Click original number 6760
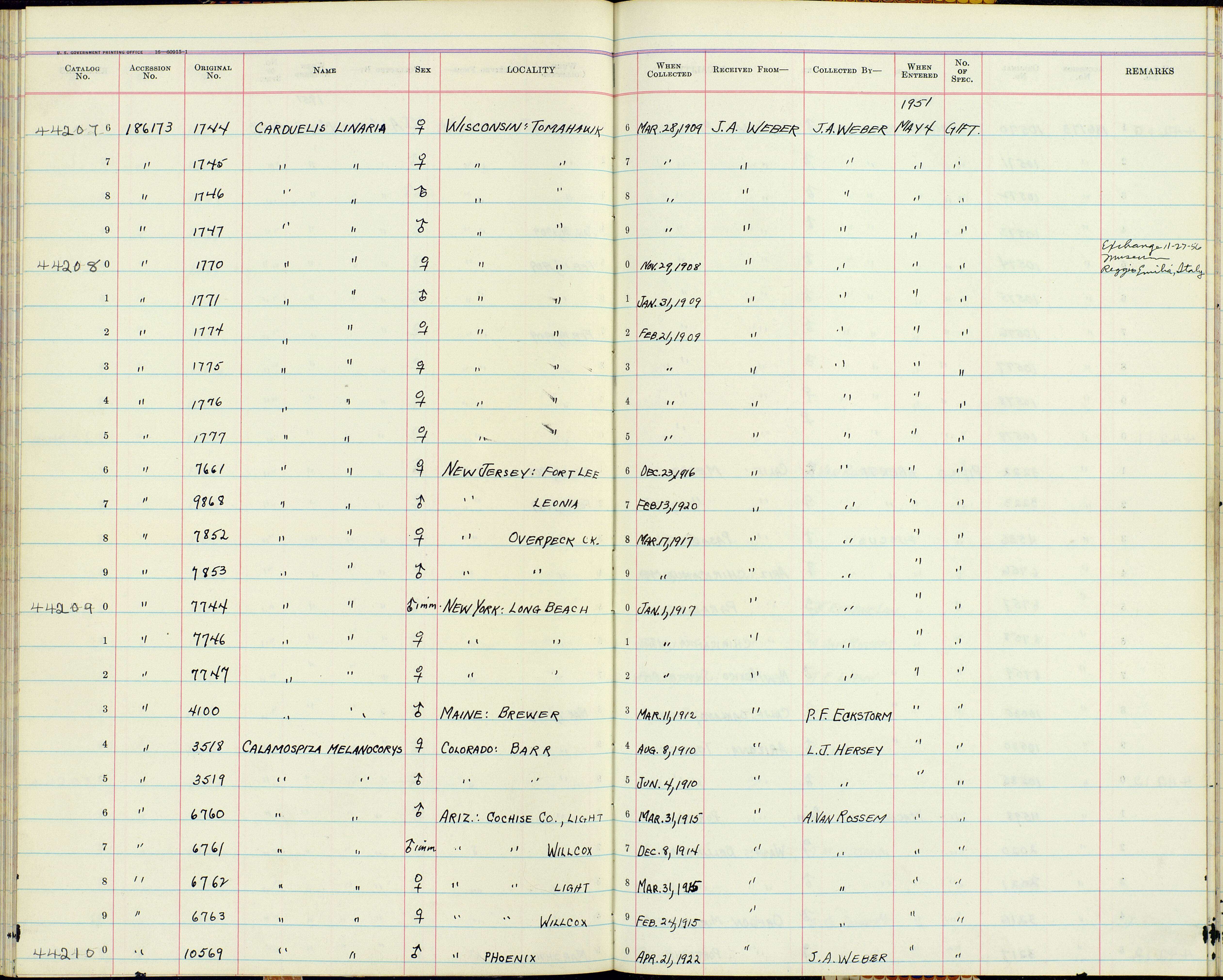1223x980 pixels. (x=208, y=814)
